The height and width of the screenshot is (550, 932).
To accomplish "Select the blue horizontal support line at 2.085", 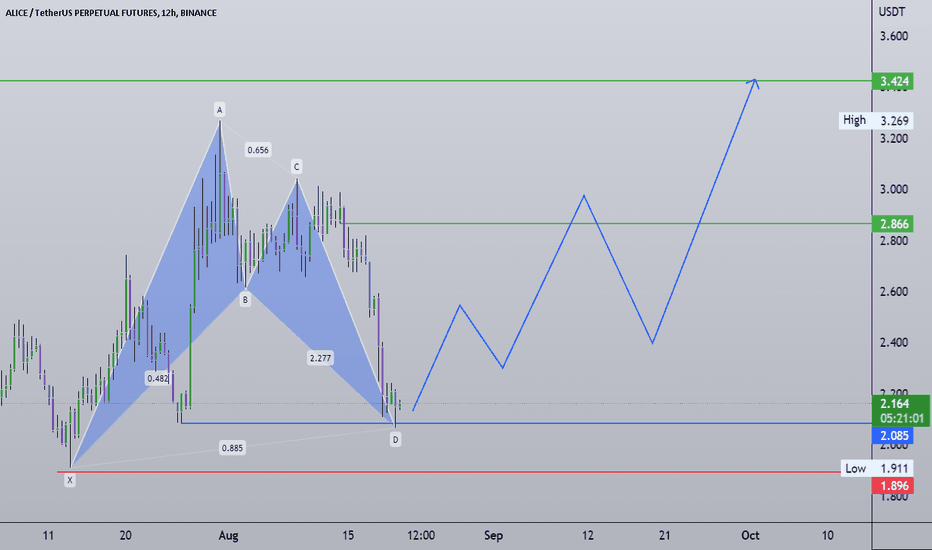I will (526, 423).
